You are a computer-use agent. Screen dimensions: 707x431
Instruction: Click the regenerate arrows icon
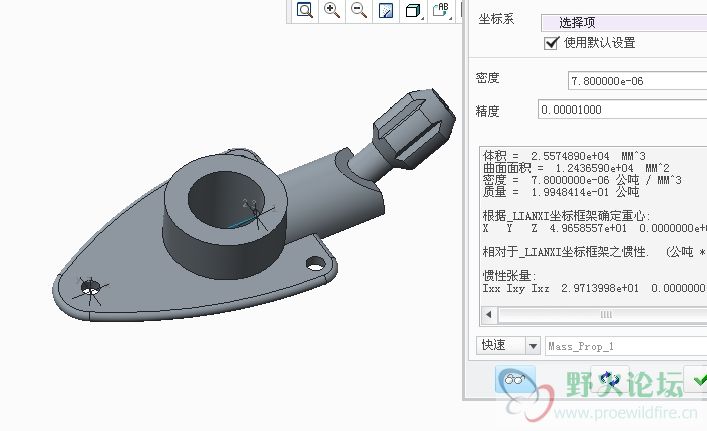tap(610, 380)
